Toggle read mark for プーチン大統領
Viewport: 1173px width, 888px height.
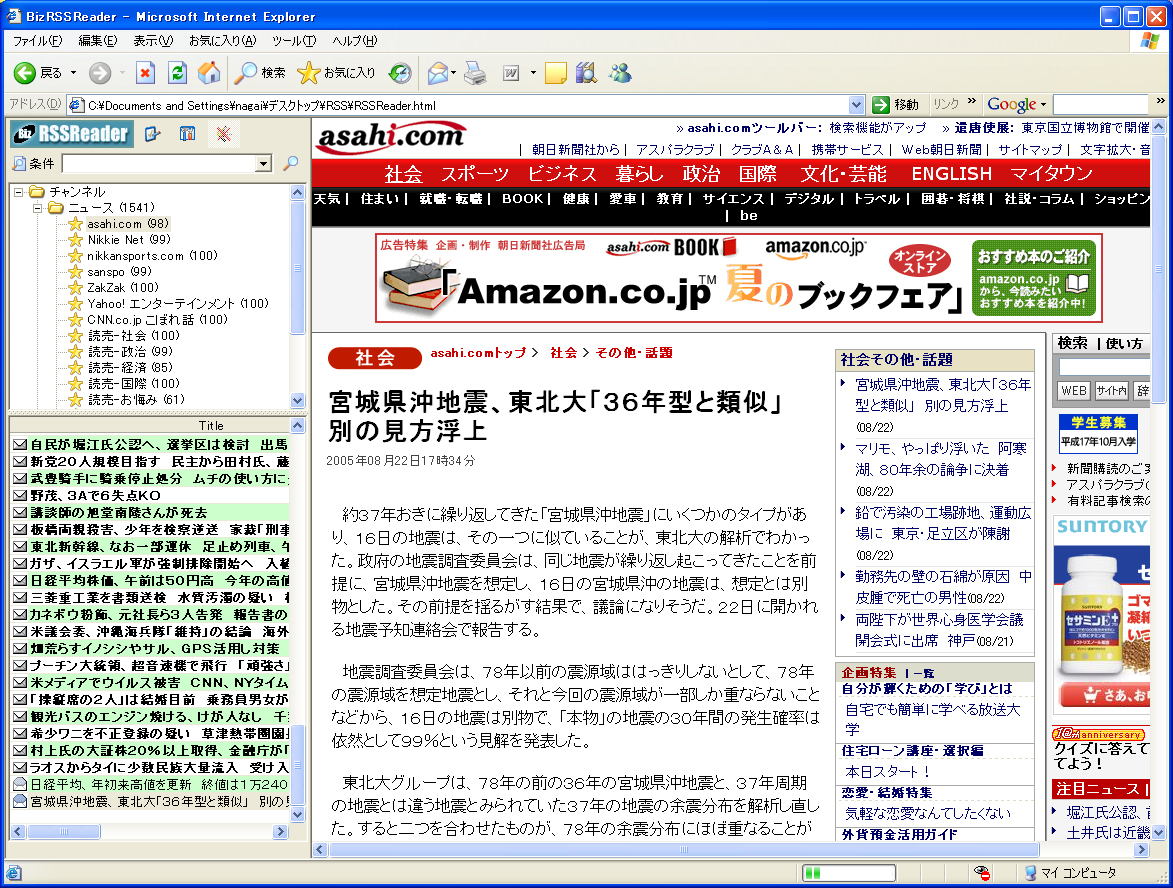pos(21,665)
